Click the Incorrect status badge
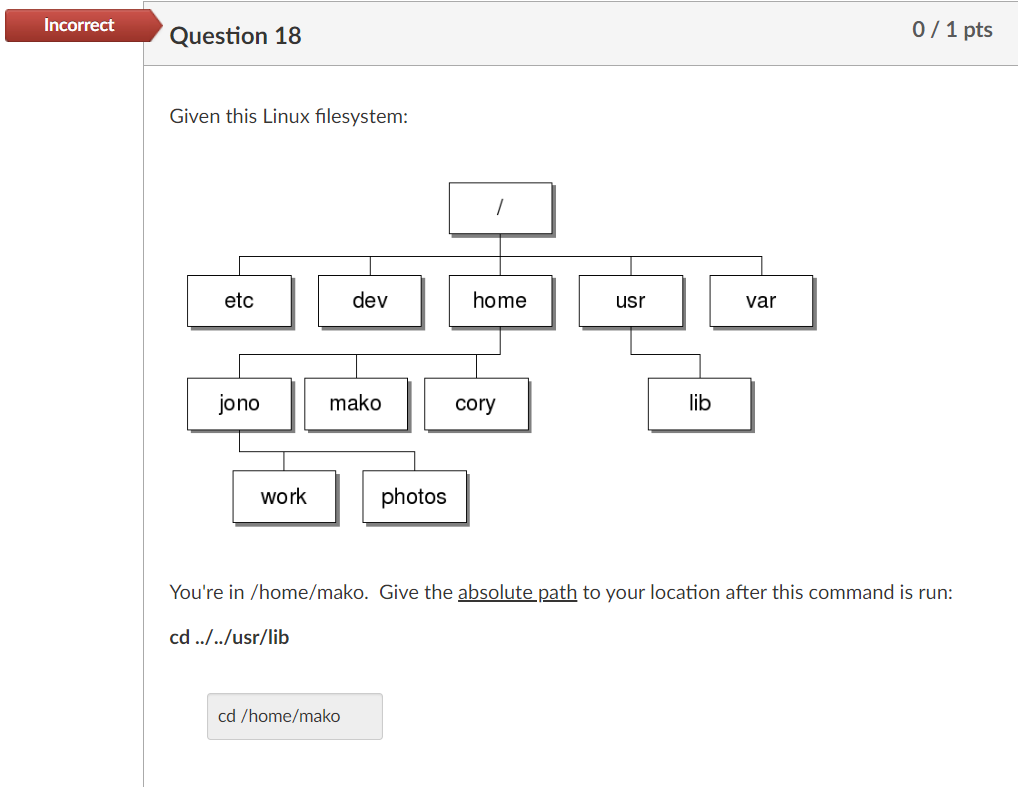The height and width of the screenshot is (787, 1018). 79,25
